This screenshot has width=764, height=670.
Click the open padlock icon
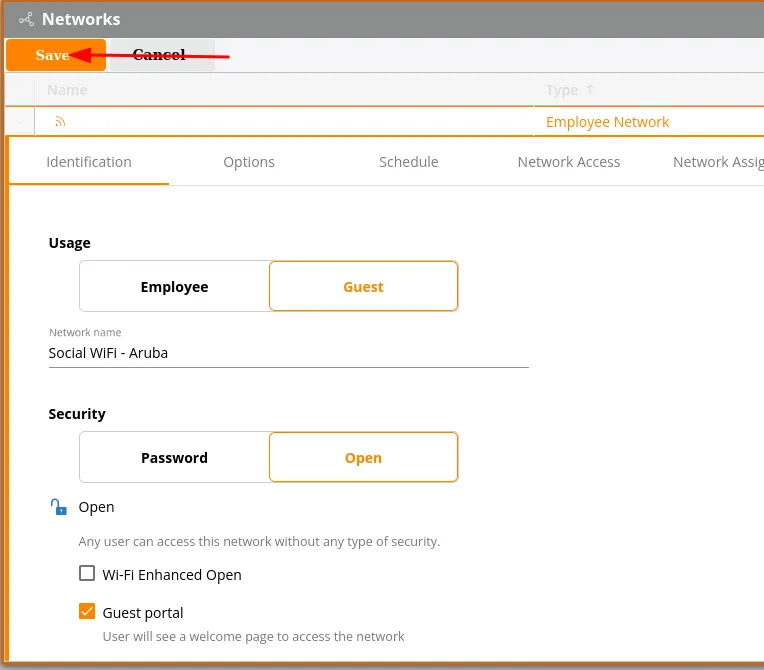click(x=59, y=507)
